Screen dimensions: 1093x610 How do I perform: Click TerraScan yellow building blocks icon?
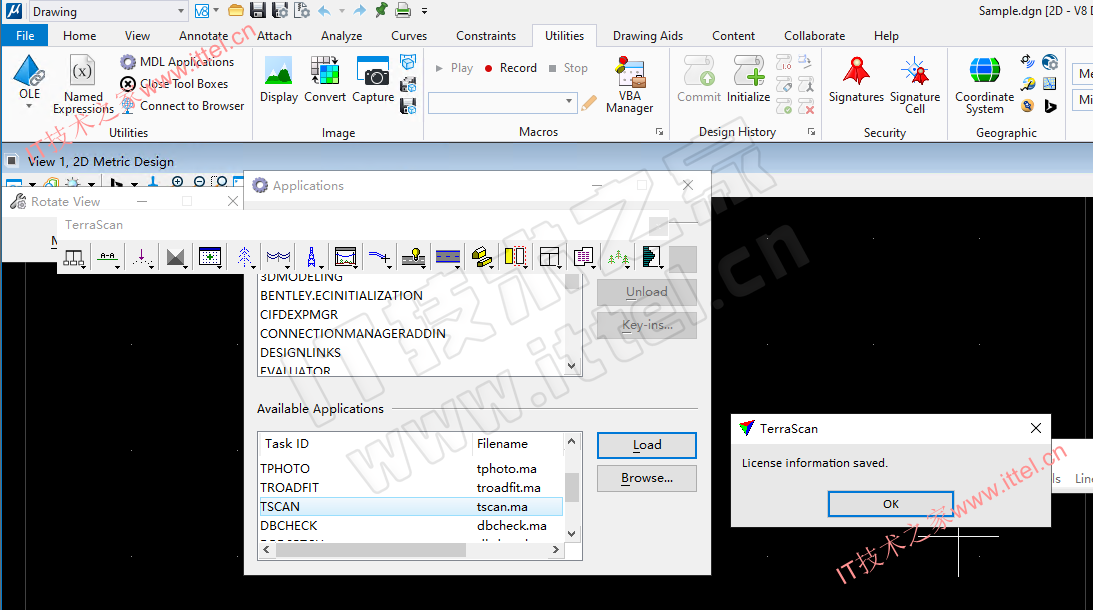click(x=482, y=257)
